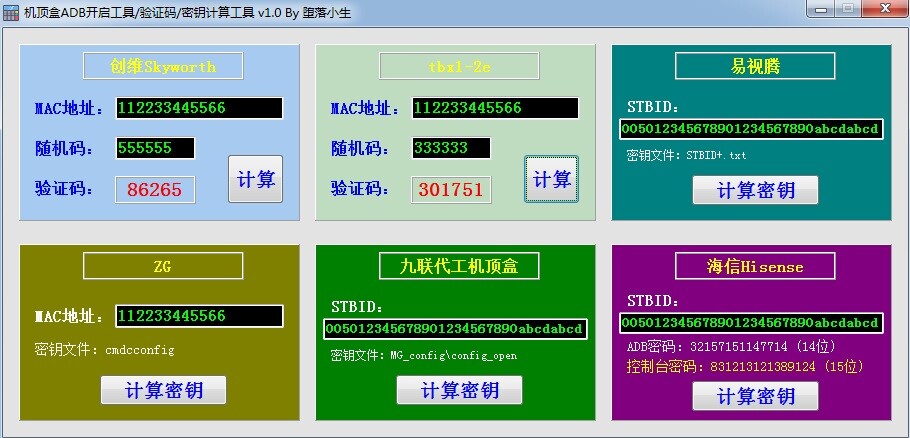Click the 易视腾 header label

click(x=755, y=66)
